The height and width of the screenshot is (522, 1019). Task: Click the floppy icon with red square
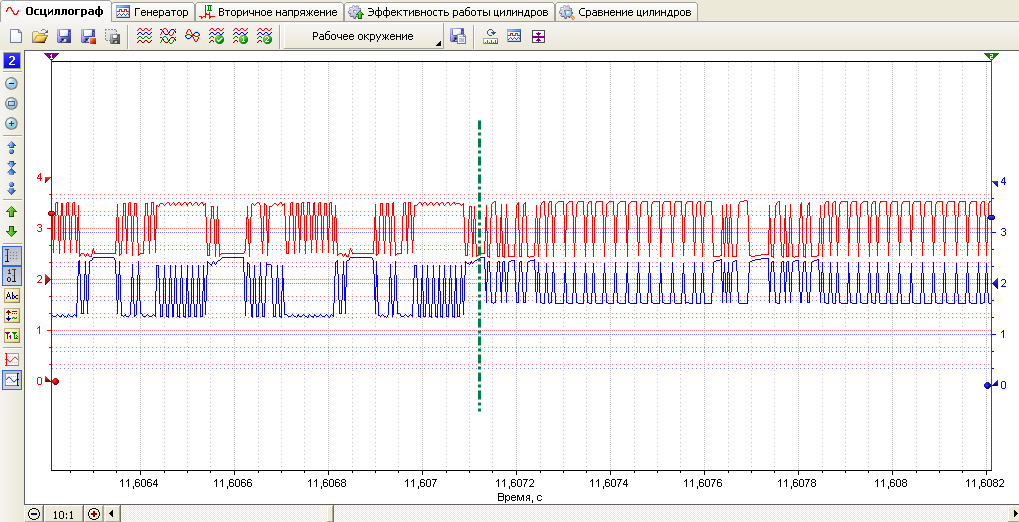[x=88, y=36]
